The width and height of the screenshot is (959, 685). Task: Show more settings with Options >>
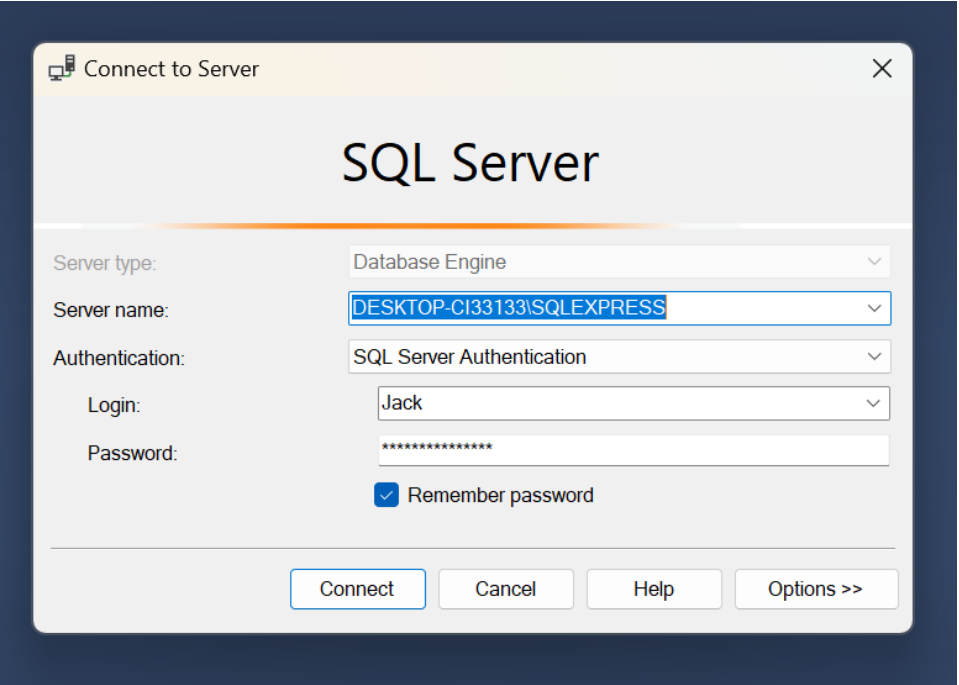(816, 589)
